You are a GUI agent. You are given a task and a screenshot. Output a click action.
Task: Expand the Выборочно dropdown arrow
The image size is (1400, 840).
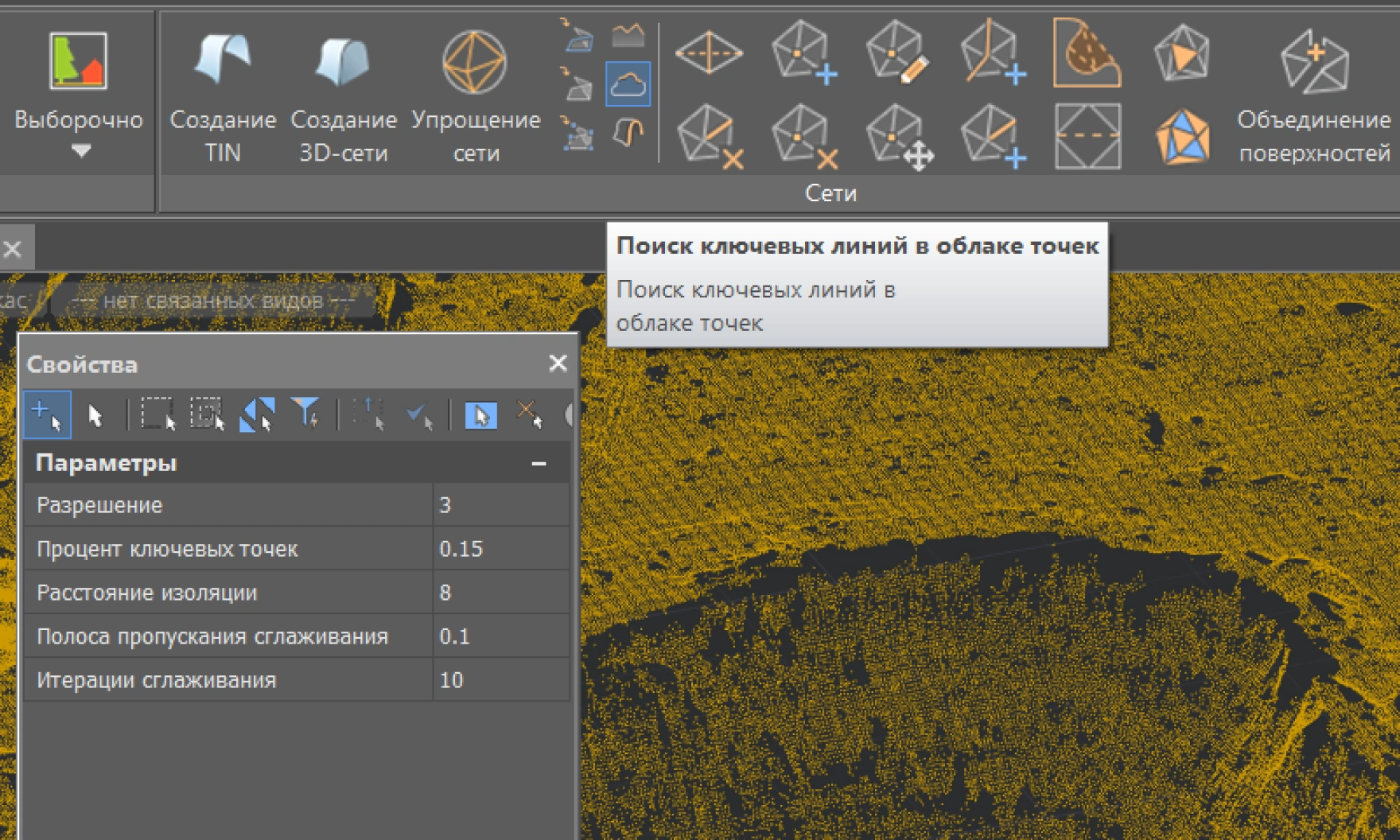coord(80,150)
